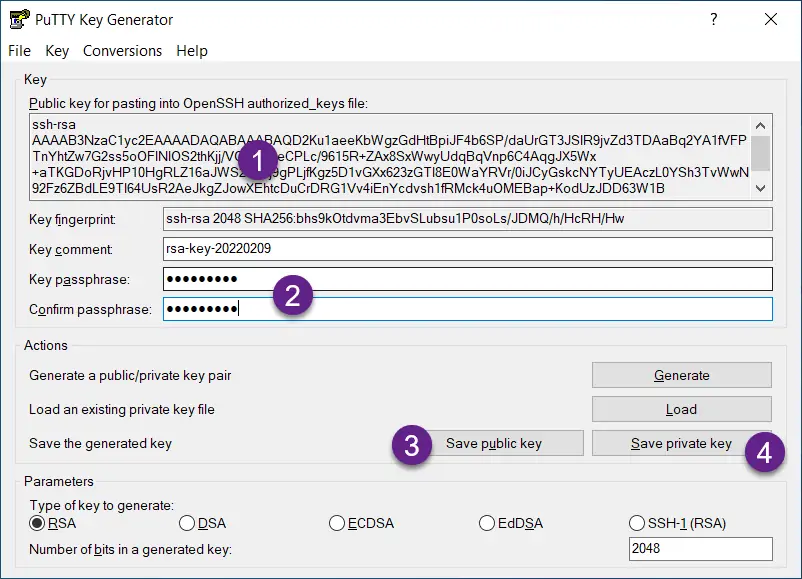This screenshot has height=579, width=802.
Task: Focus the Key comment field
Action: pyautogui.click(x=467, y=249)
